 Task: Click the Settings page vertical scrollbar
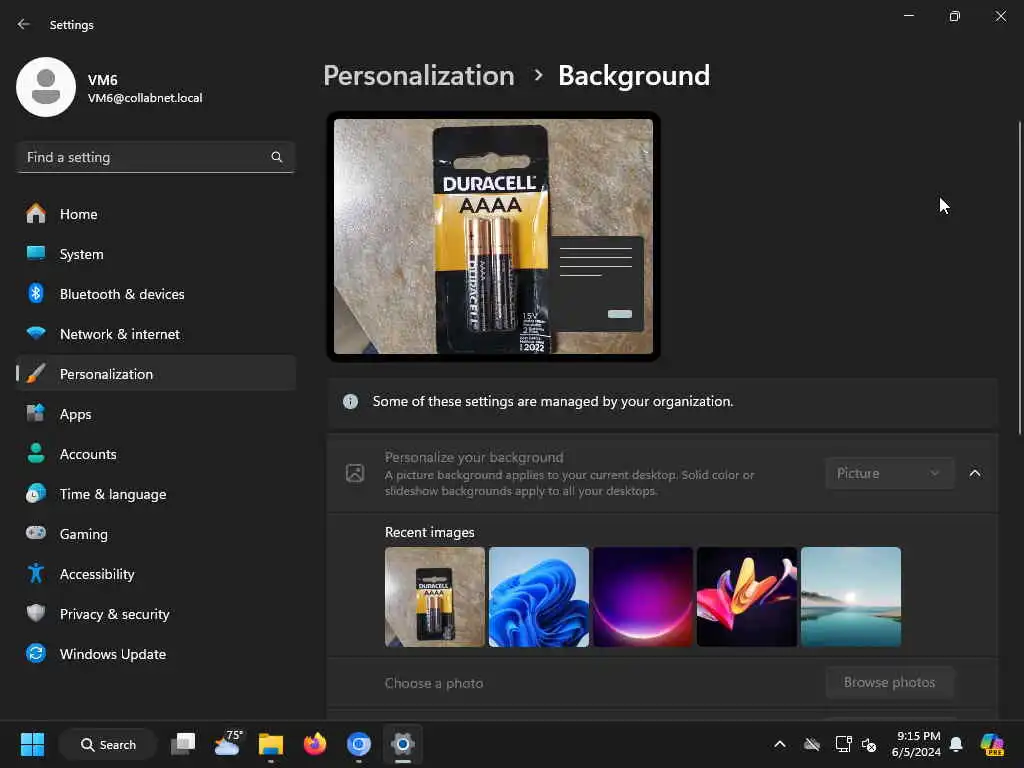1019,278
